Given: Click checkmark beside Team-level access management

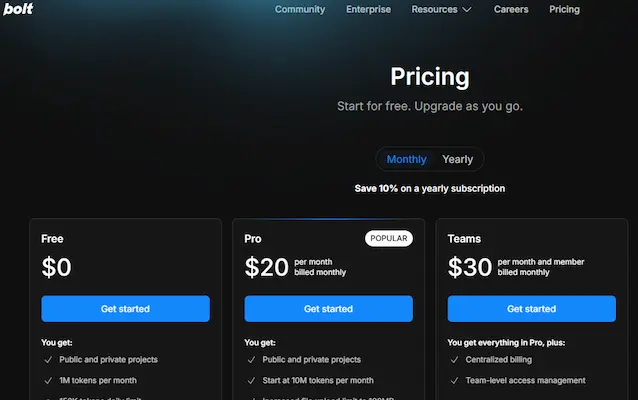Looking at the screenshot, I should coord(454,380).
